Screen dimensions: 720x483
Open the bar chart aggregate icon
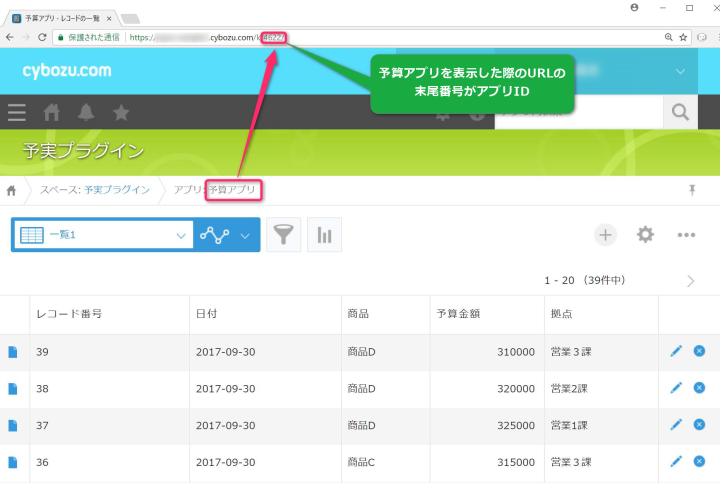(324, 235)
